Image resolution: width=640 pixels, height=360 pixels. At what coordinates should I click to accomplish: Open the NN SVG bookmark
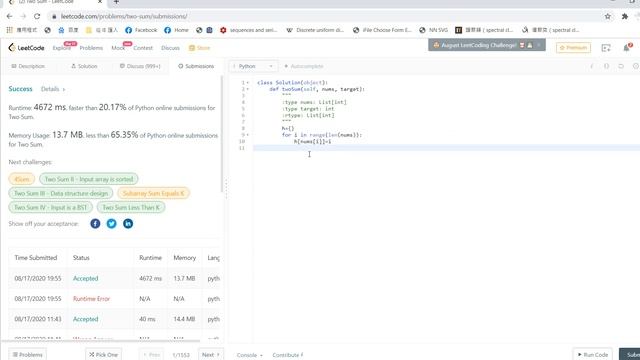click(x=433, y=30)
